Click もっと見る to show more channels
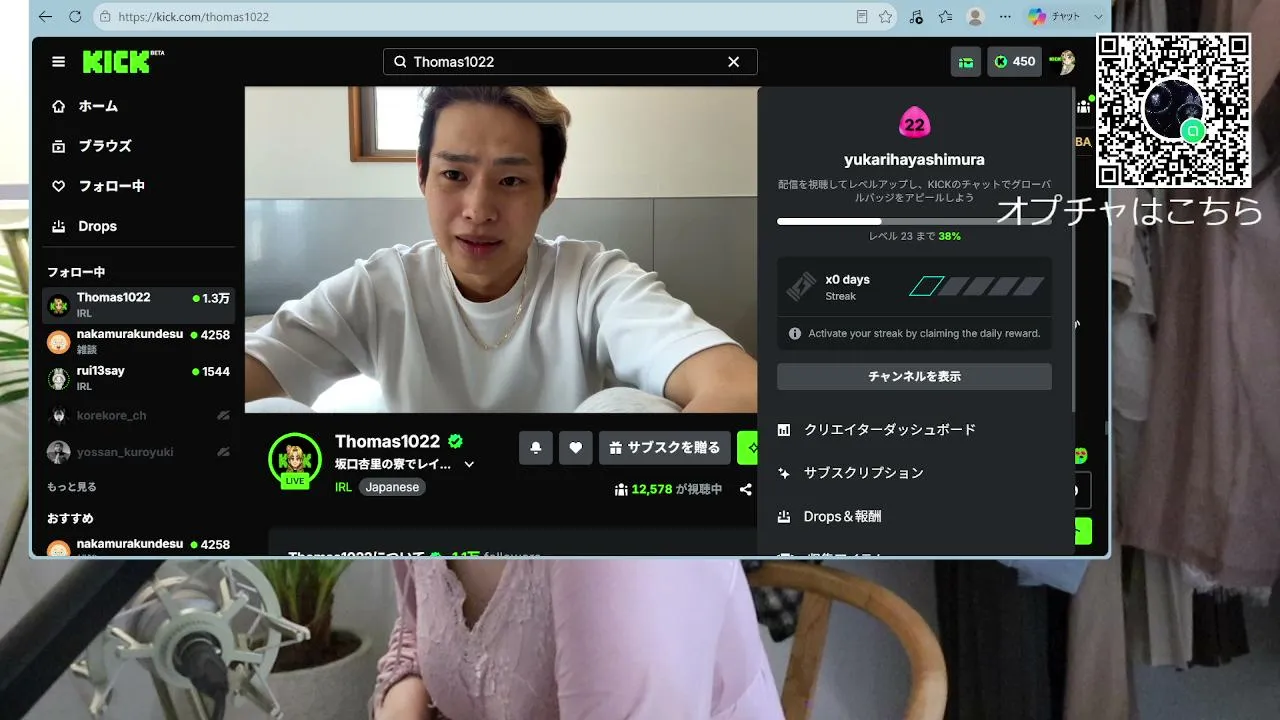The height and width of the screenshot is (720, 1280). 72,487
